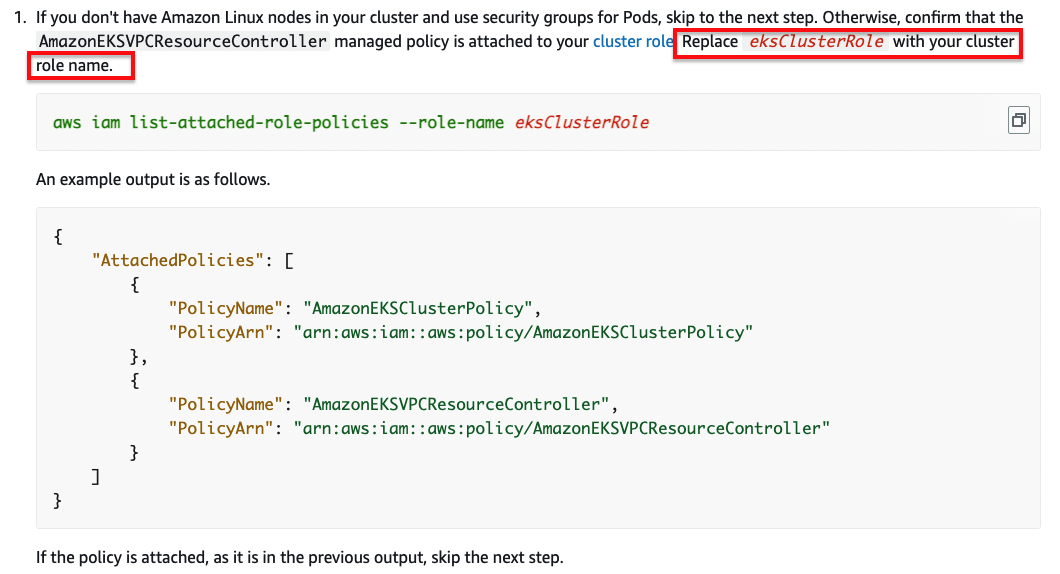Viewport: 1060px width, 574px height.
Task: Click the AmazonEKSVPCResourceController ARN string
Action: [561, 428]
